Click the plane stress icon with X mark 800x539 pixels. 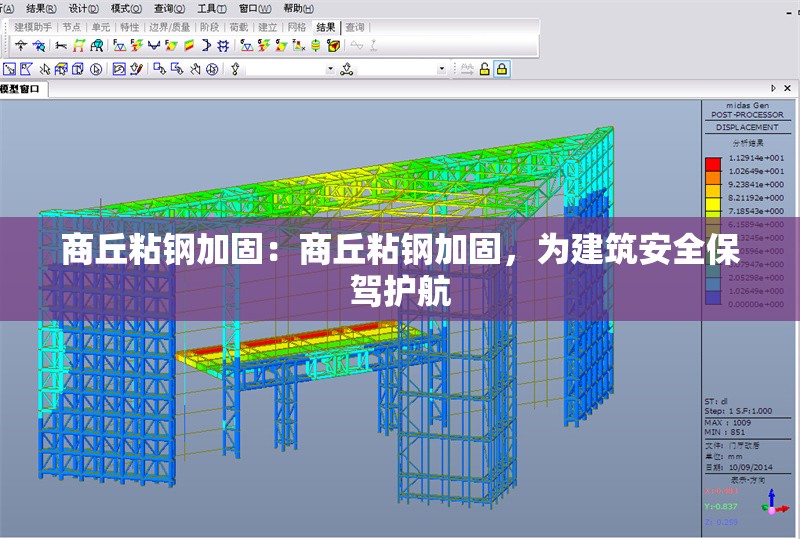[299, 46]
